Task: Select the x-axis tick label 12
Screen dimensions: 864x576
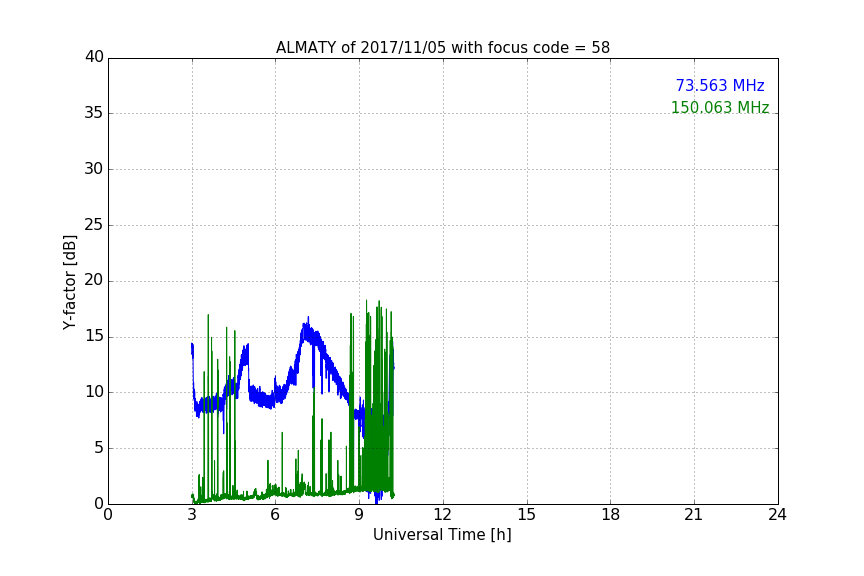Action: point(443,515)
